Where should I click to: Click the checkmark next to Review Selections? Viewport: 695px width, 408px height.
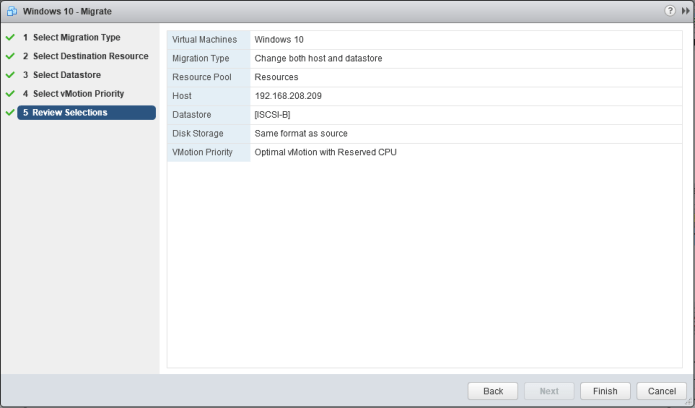click(x=10, y=113)
